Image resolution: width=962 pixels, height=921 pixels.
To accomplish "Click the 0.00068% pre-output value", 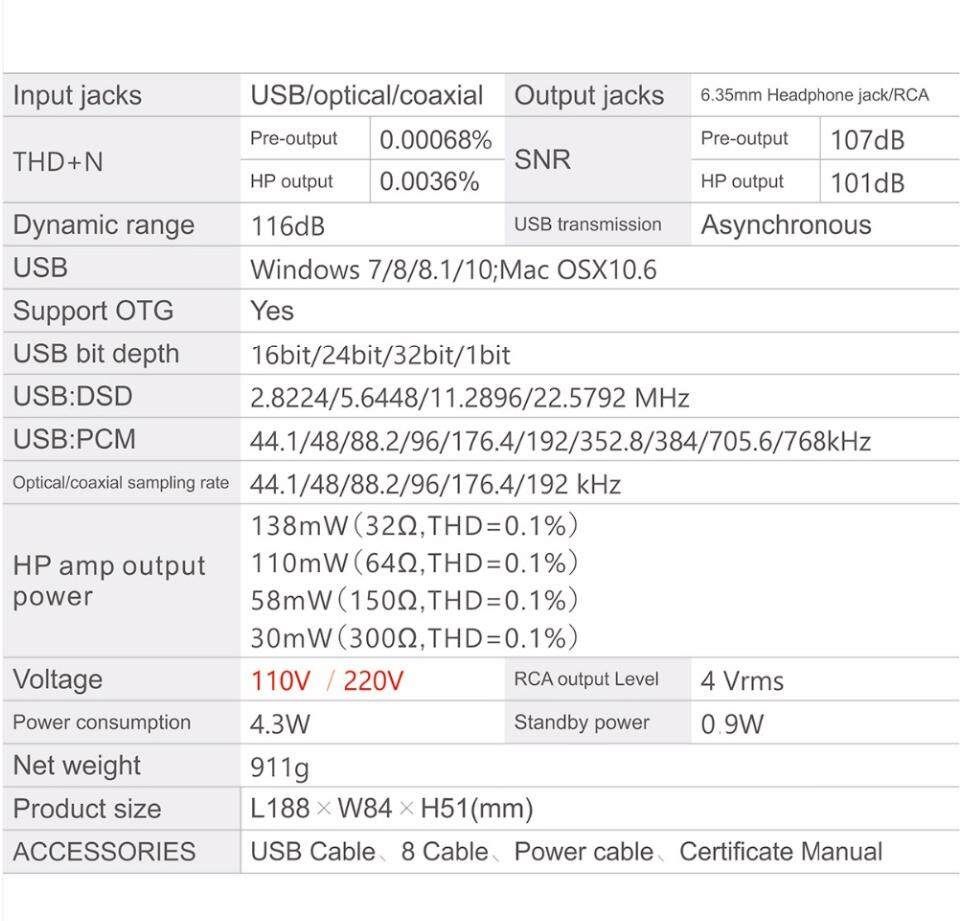I will pyautogui.click(x=436, y=141).
